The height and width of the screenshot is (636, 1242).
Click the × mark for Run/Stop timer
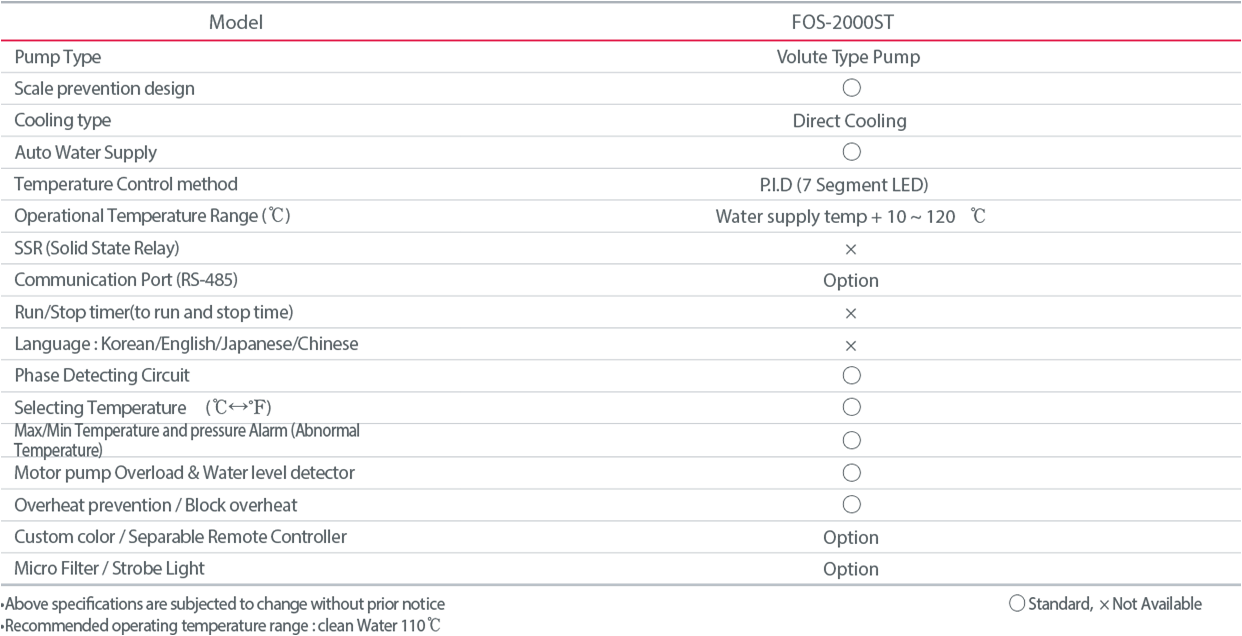pyautogui.click(x=851, y=313)
